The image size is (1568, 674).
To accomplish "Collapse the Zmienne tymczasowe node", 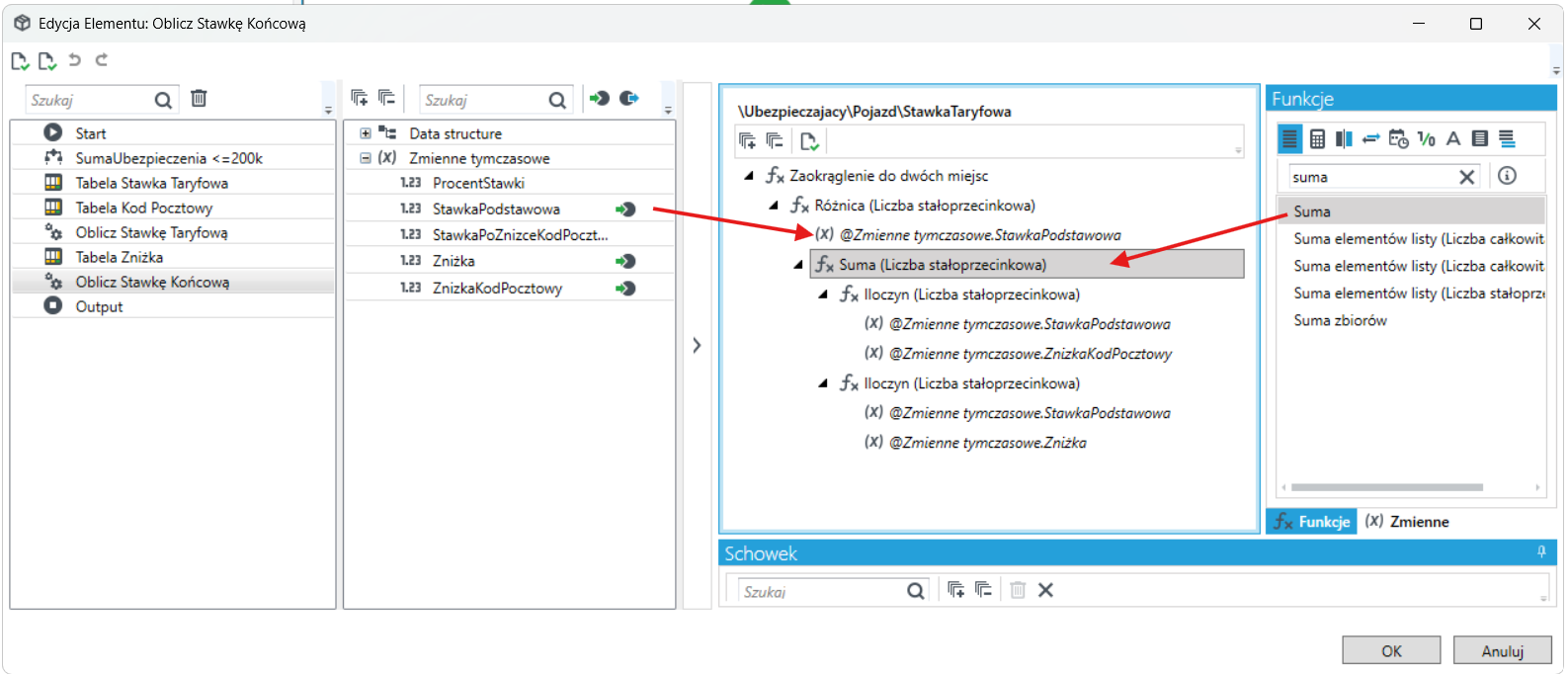I will [x=366, y=158].
